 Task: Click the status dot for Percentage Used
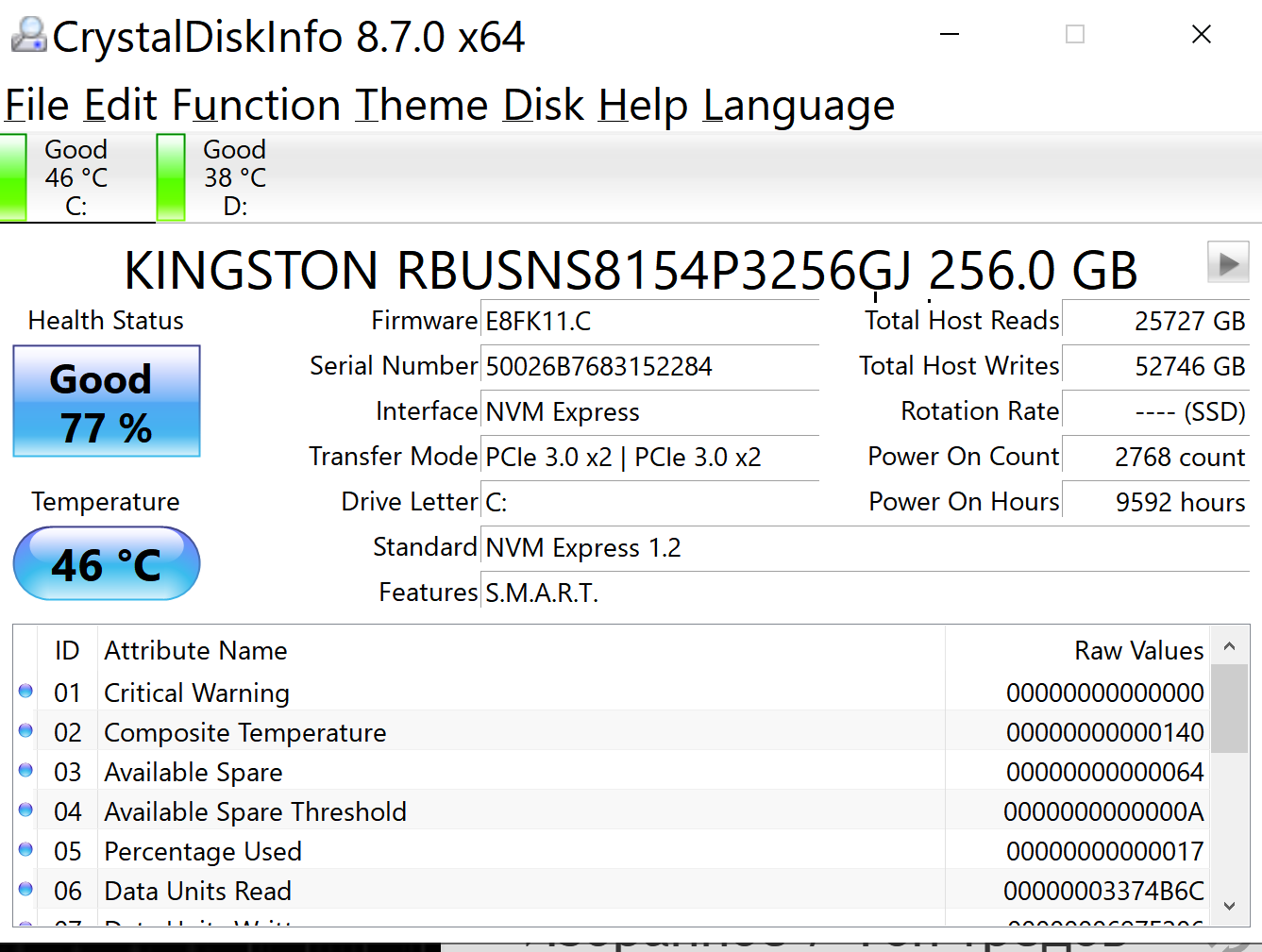click(25, 850)
